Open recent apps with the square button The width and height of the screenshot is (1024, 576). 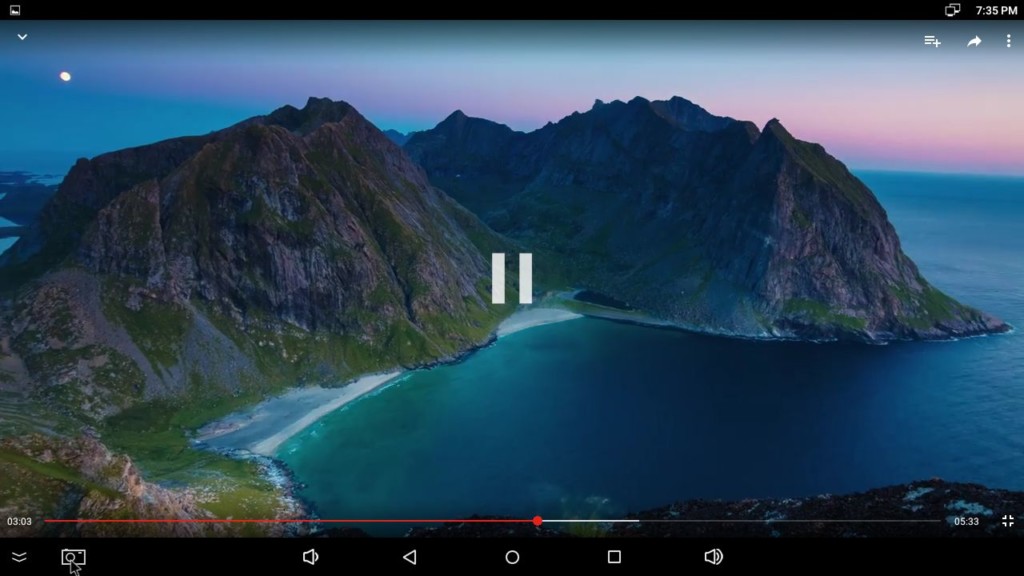click(x=614, y=557)
